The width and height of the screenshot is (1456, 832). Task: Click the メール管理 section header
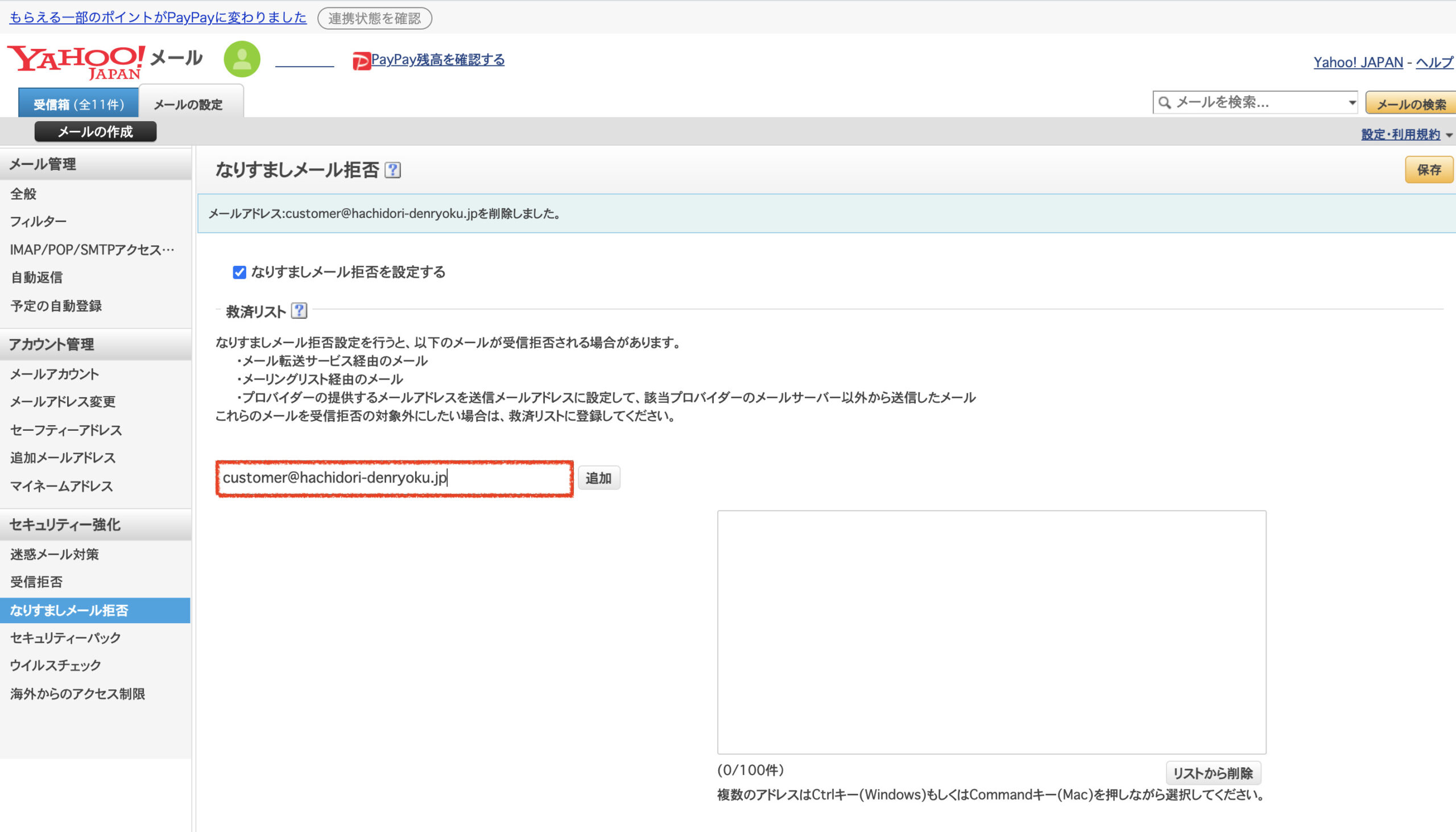pos(96,164)
